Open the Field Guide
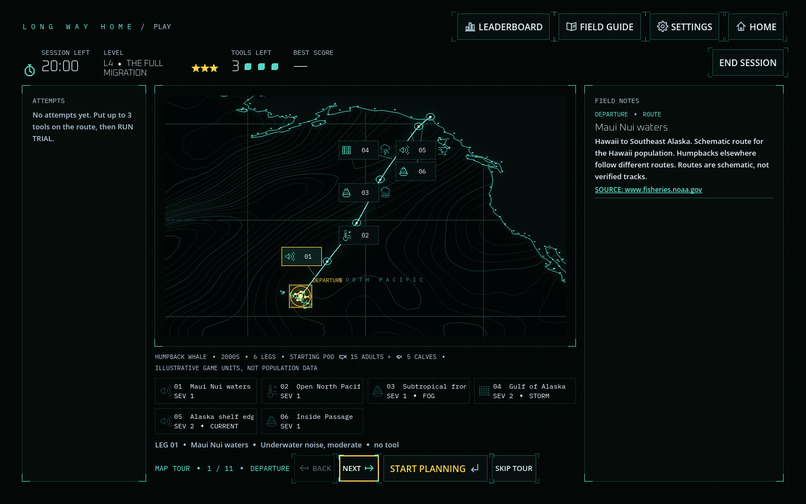The height and width of the screenshot is (504, 806). [x=599, y=27]
